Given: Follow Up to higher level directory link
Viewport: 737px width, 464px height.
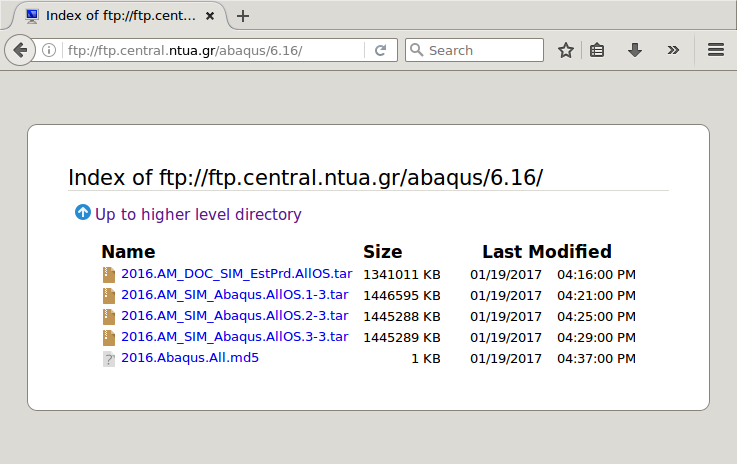Looking at the screenshot, I should click(198, 214).
